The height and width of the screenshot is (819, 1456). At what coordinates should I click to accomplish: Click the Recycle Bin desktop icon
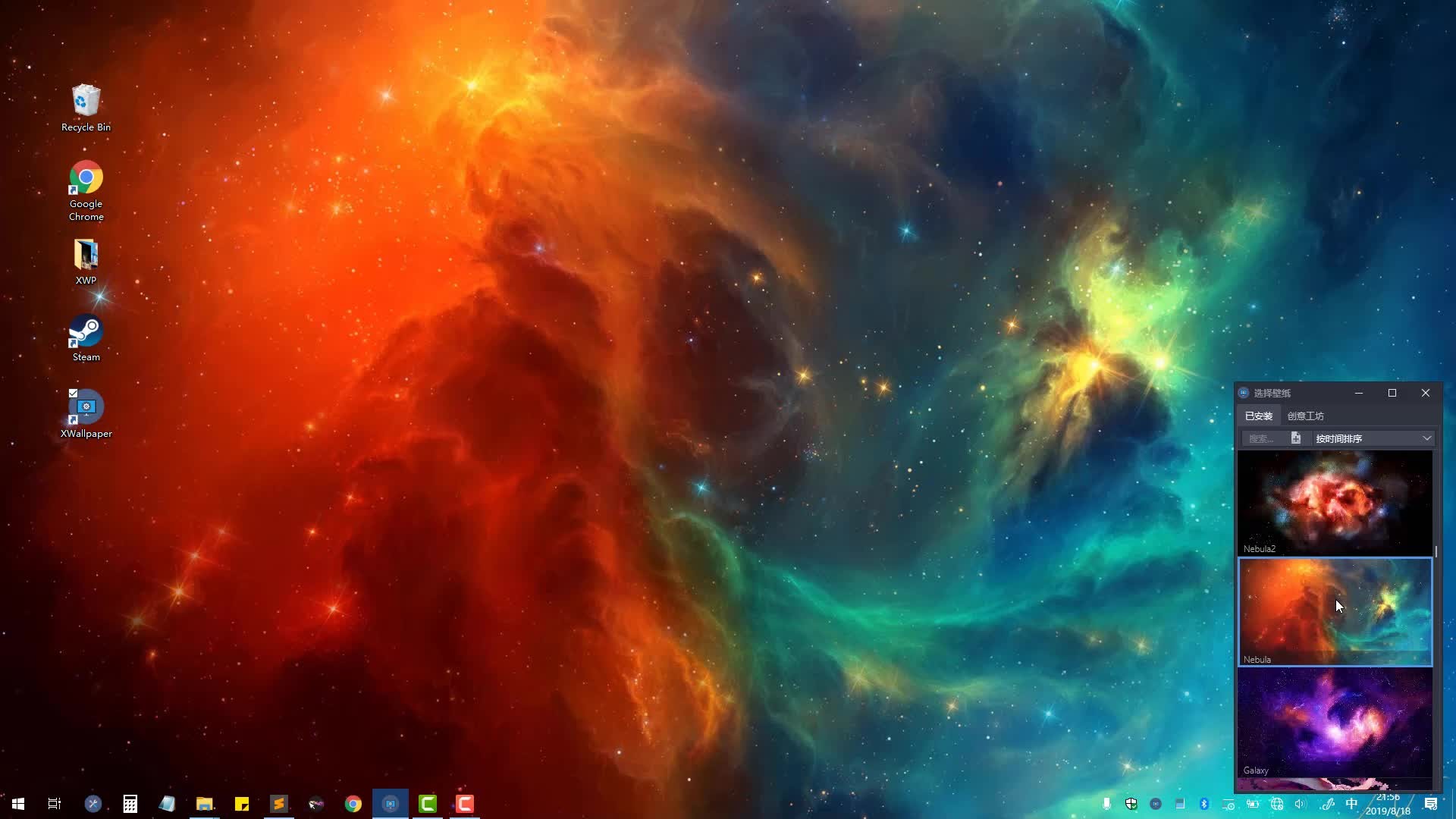pyautogui.click(x=86, y=101)
